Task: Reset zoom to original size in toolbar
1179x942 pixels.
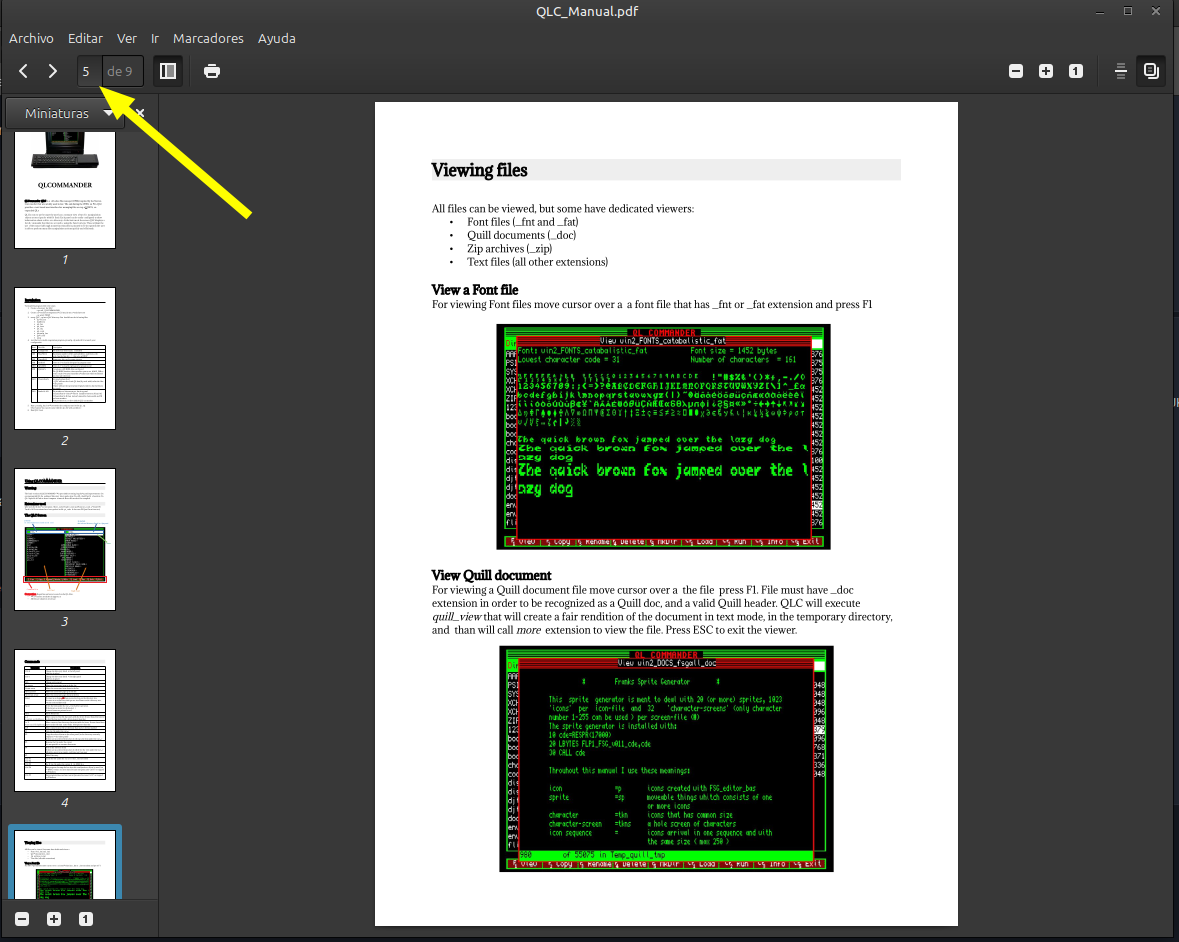Action: pos(1076,71)
